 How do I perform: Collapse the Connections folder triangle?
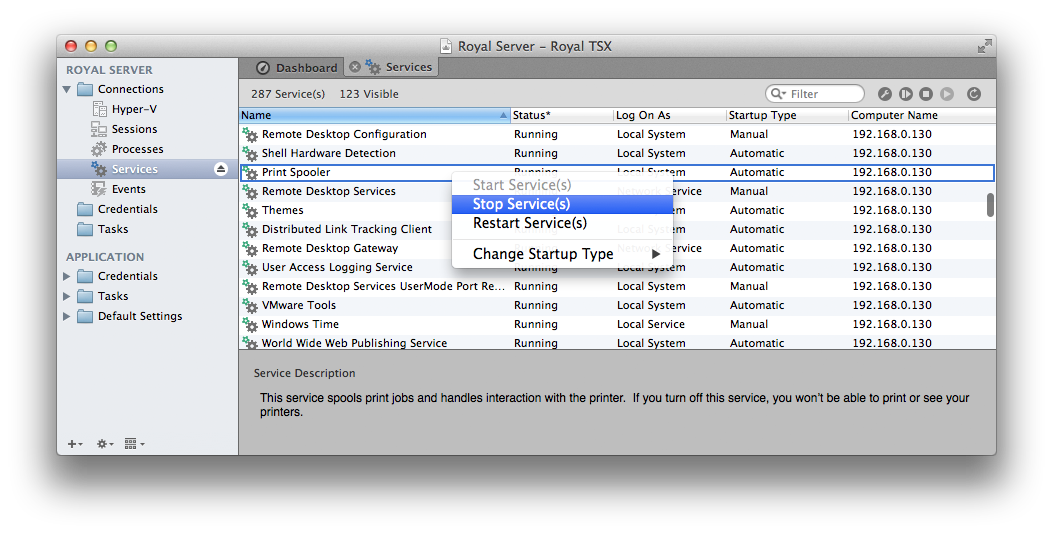pos(66,89)
